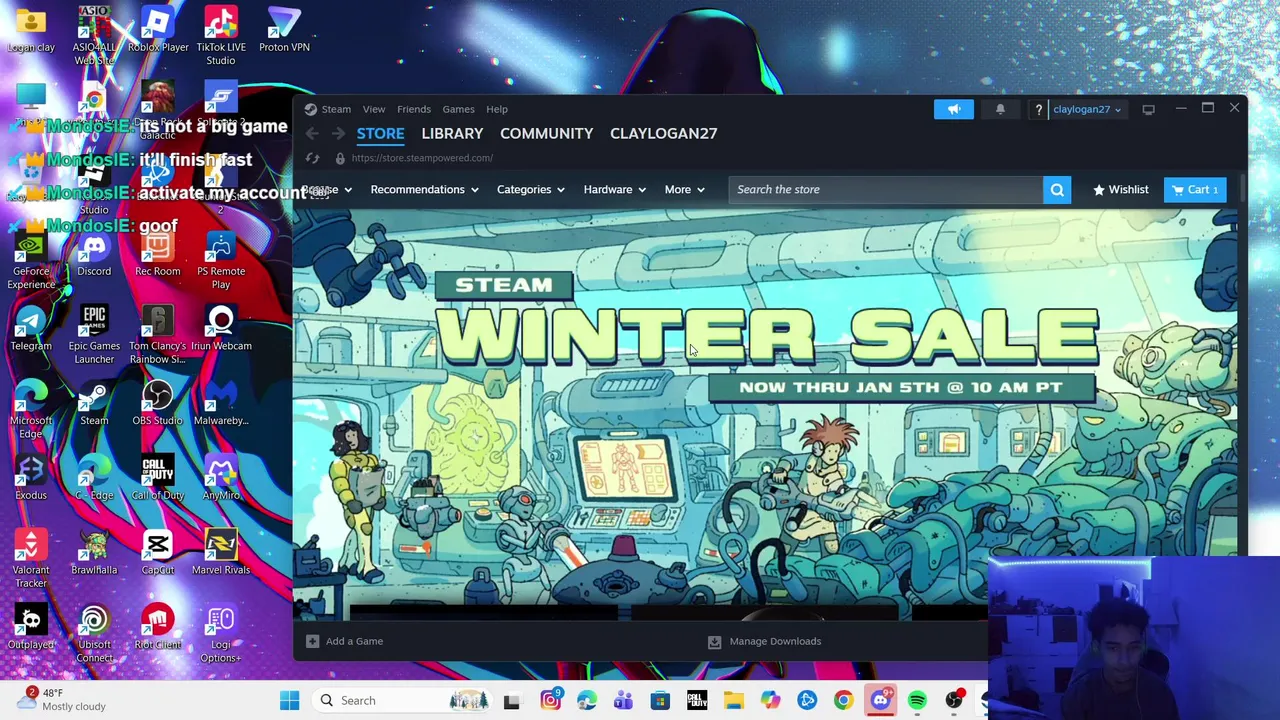Click the lock icon beside the store URL

pos(340,158)
